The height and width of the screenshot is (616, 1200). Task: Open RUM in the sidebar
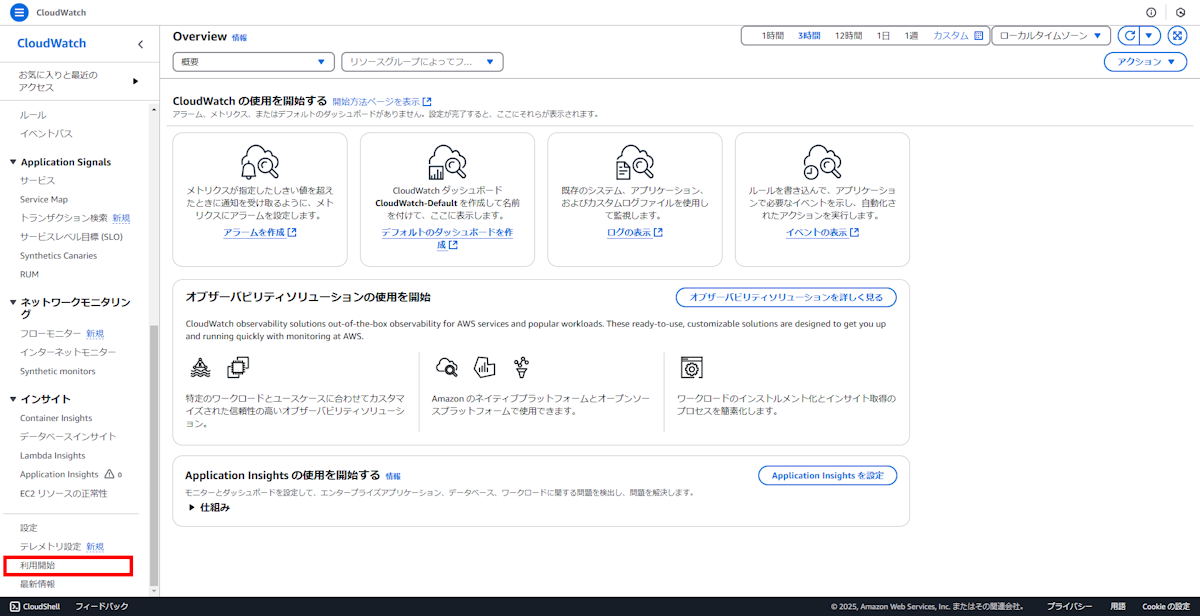tap(30, 274)
